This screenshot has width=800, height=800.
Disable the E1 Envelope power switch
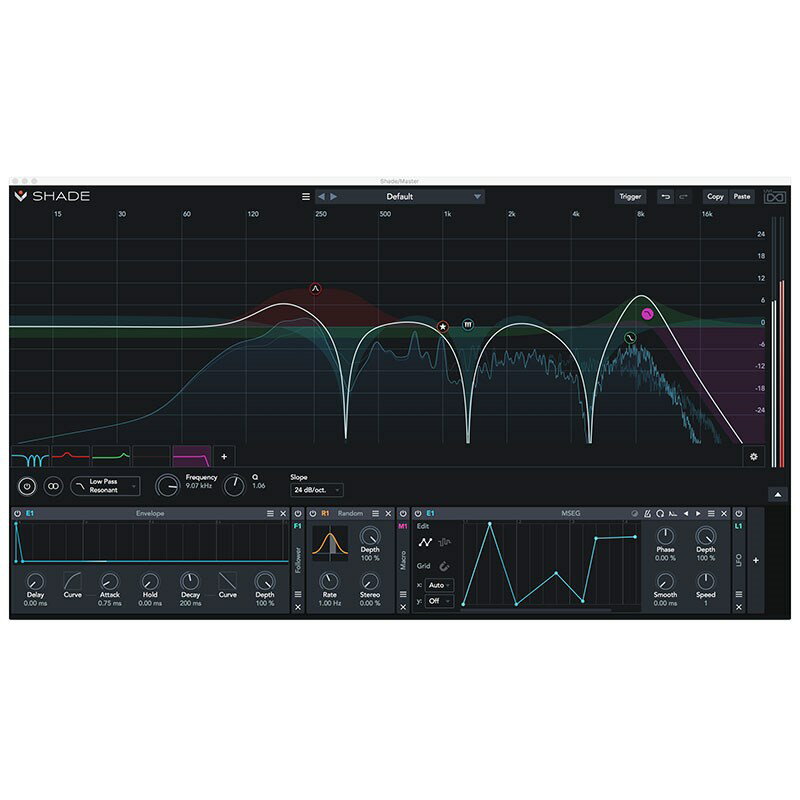[17, 514]
